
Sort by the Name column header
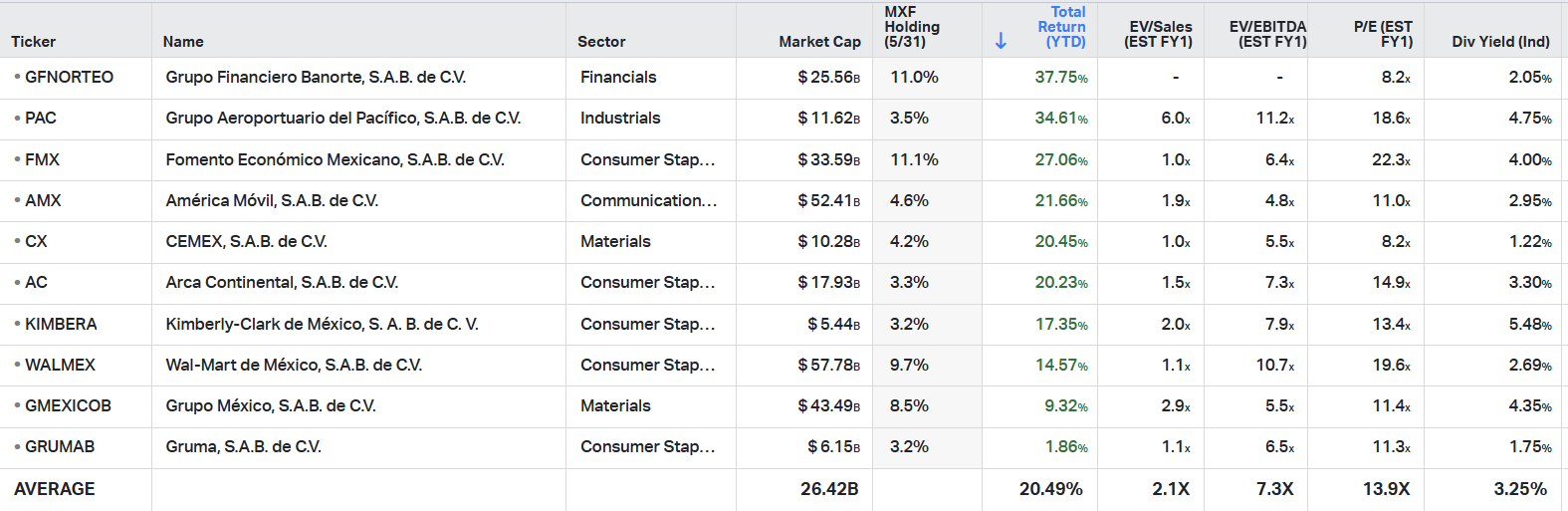(183, 42)
